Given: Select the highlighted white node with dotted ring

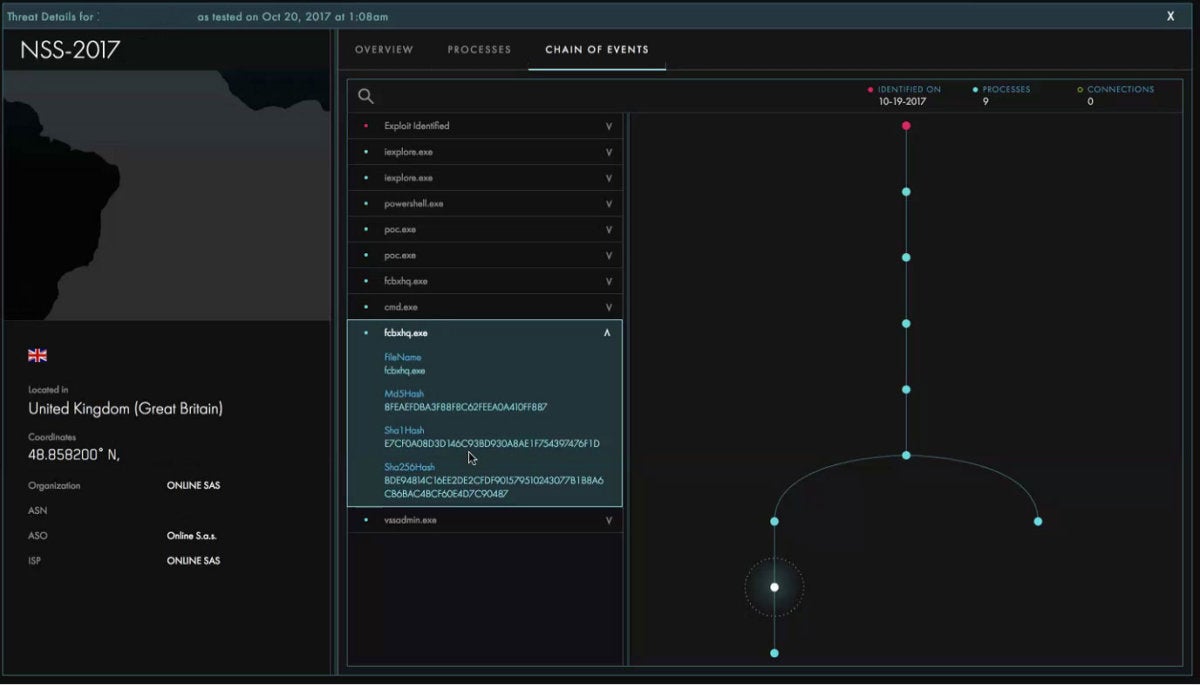Looking at the screenshot, I should click(774, 587).
